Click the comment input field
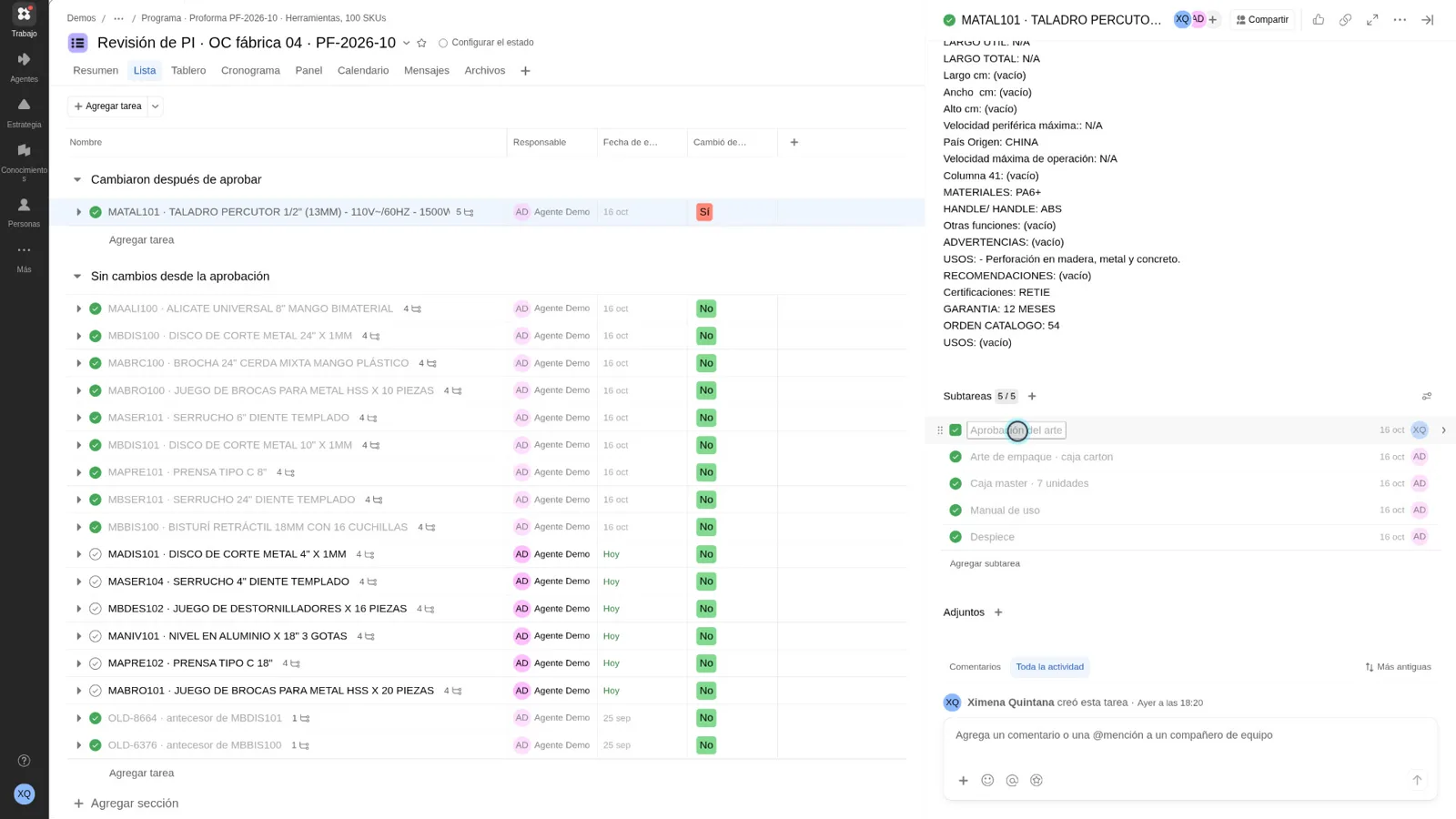 [x=1190, y=735]
